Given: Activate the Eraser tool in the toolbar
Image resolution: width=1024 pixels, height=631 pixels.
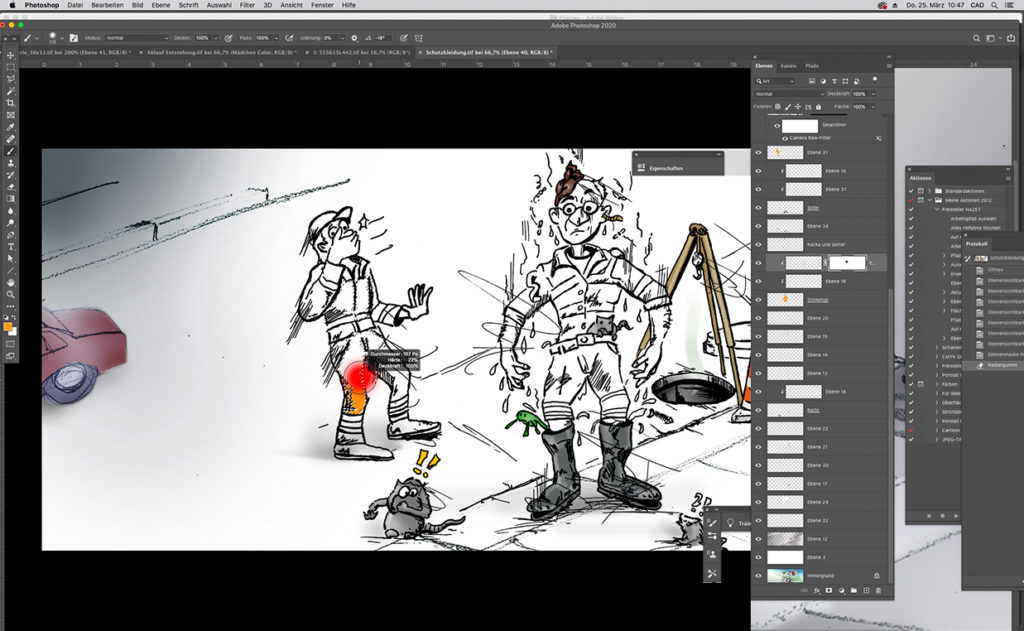Looking at the screenshot, I should coord(11,187).
